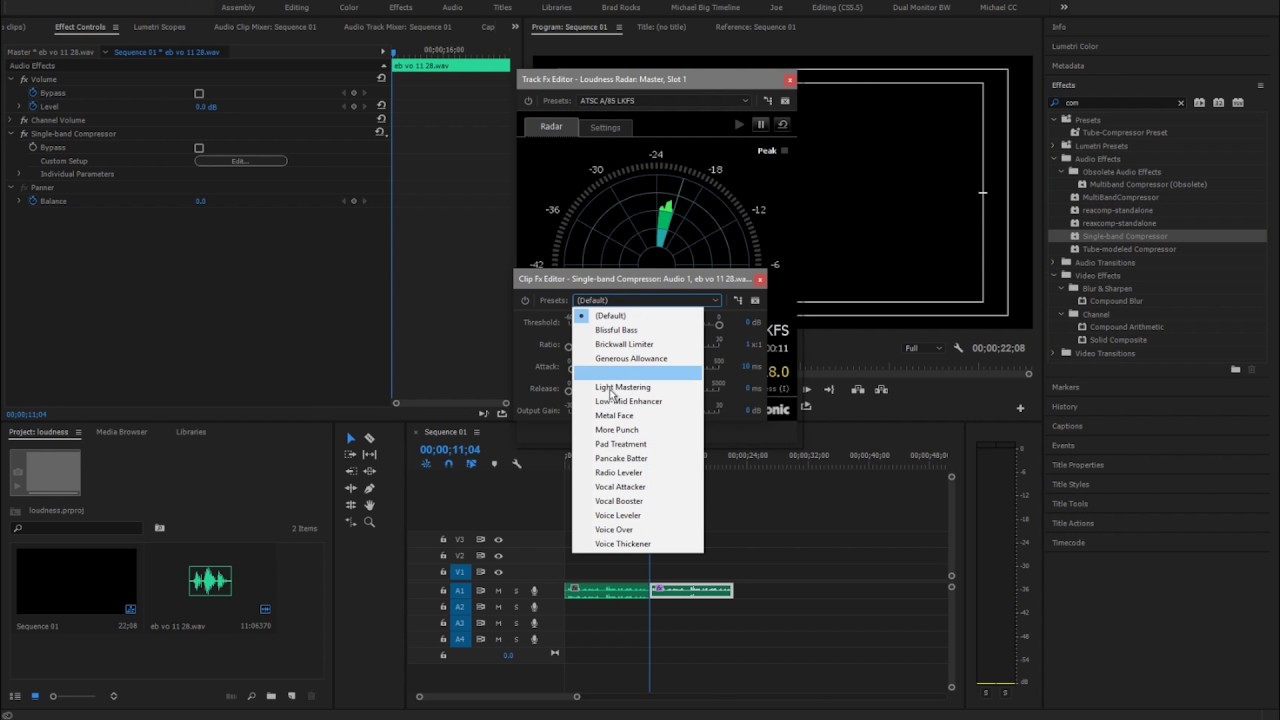
Task: Pause the Loudness Radar
Action: pos(761,124)
